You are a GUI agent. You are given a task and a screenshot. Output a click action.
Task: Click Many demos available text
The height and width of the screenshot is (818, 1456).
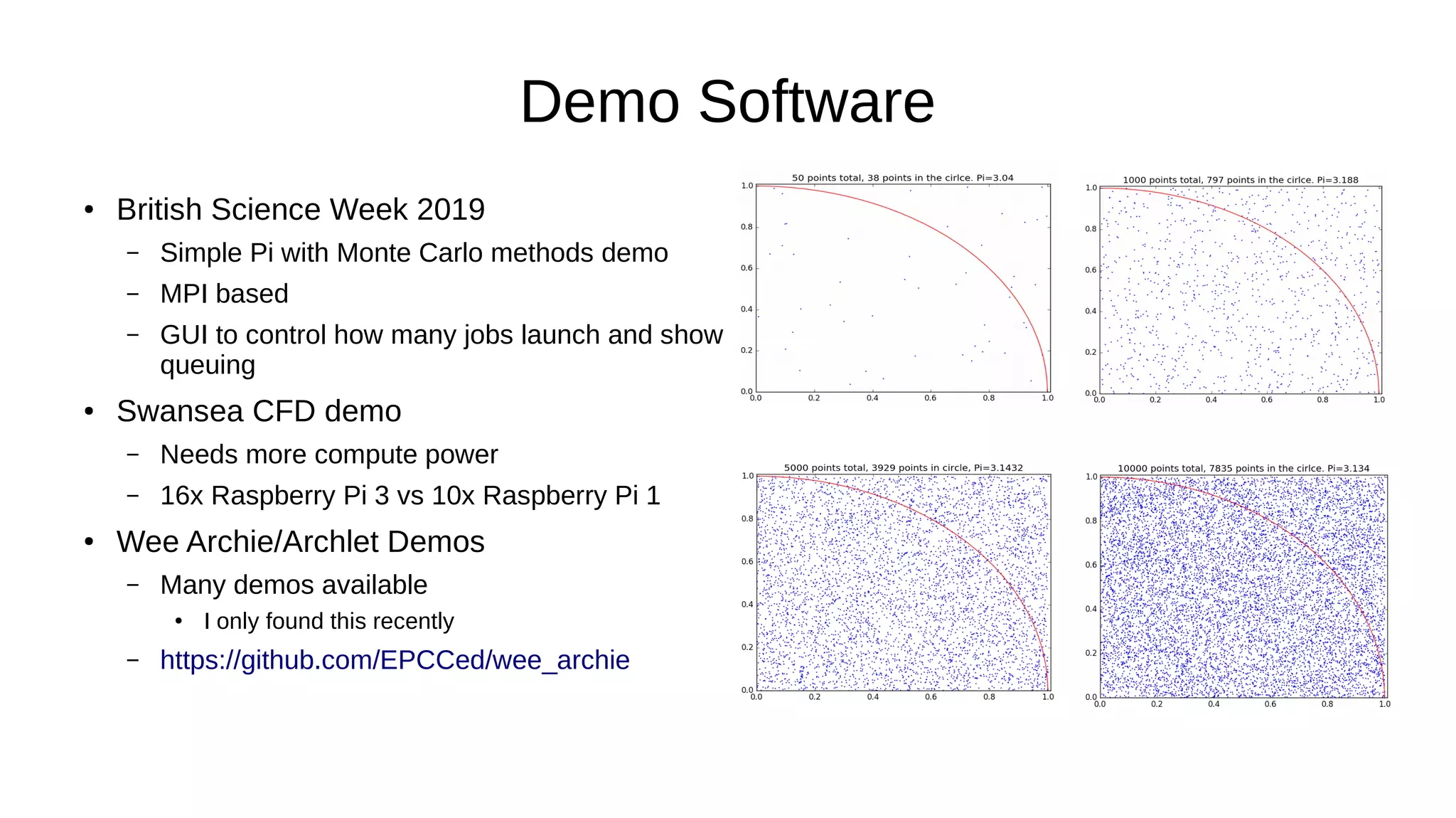pyautogui.click(x=294, y=585)
